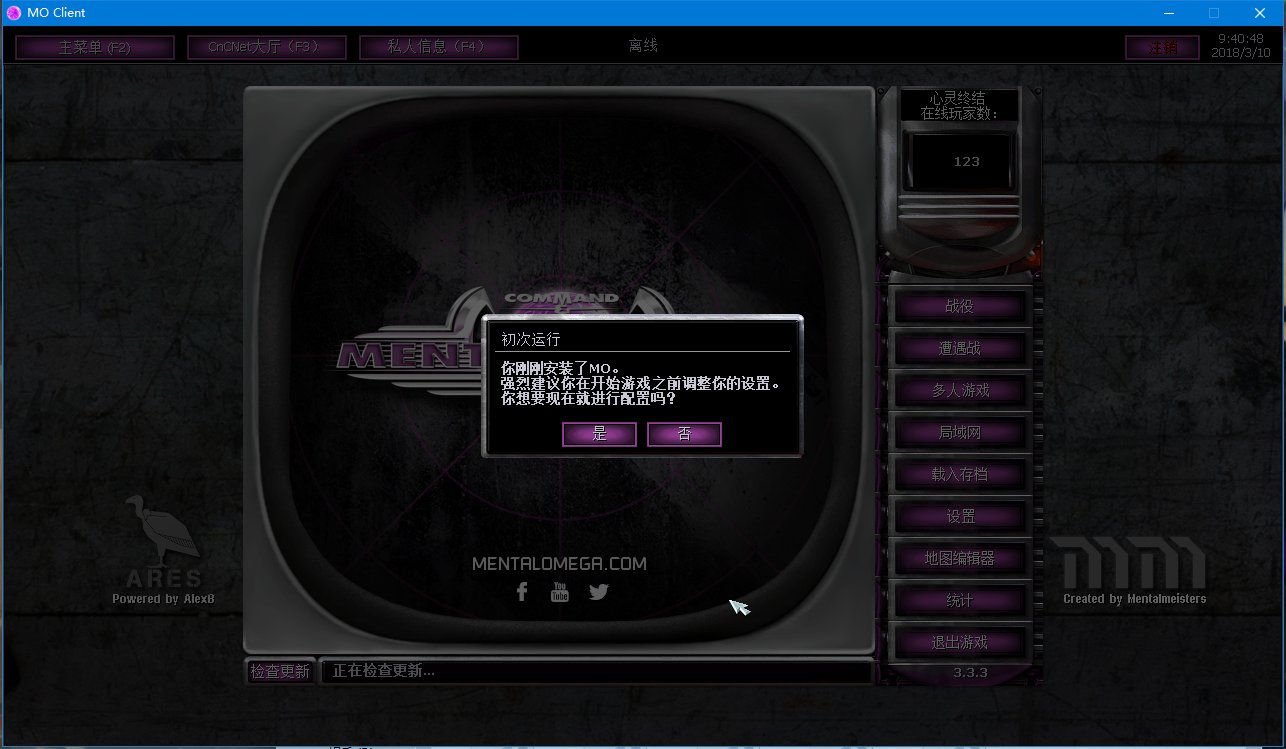This screenshot has height=749, width=1286.
Task: Switch to CnCNet大厅 (F3) tab
Action: tap(267, 47)
